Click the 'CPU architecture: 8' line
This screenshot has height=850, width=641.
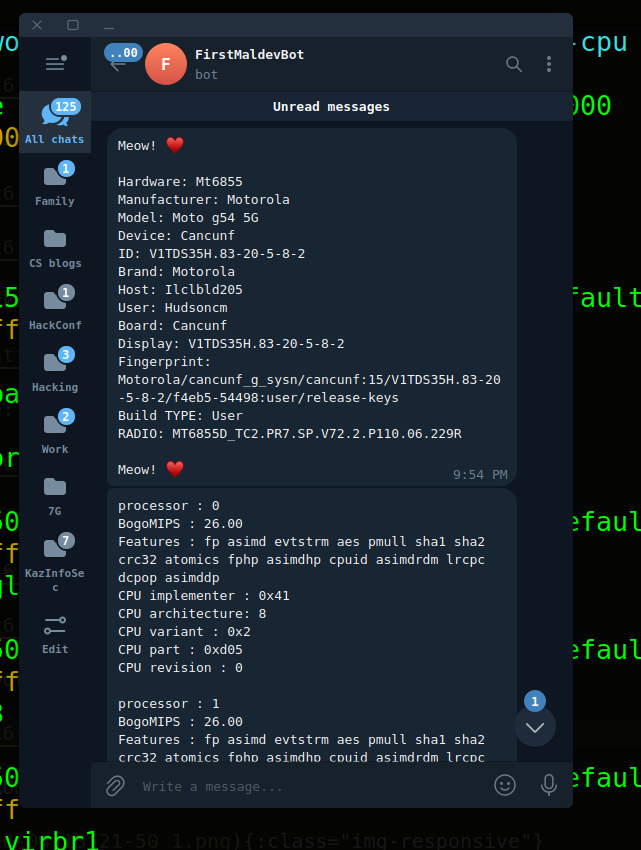coord(192,614)
